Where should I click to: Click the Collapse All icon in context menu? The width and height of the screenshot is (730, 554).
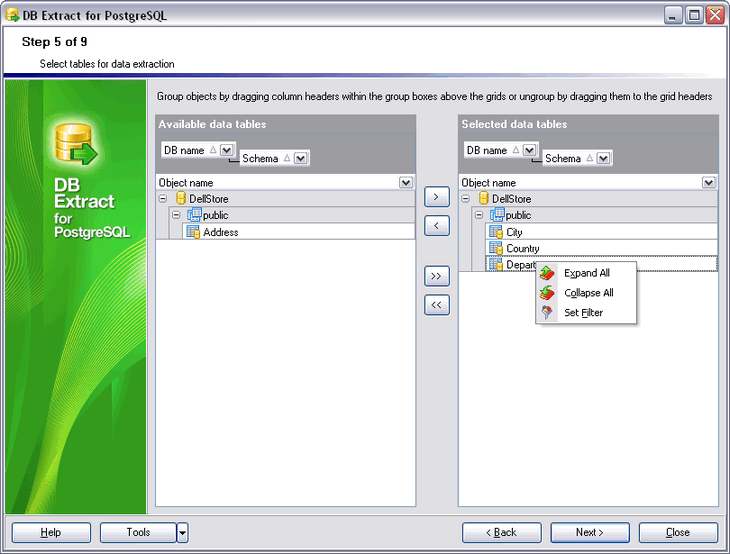coord(547,293)
